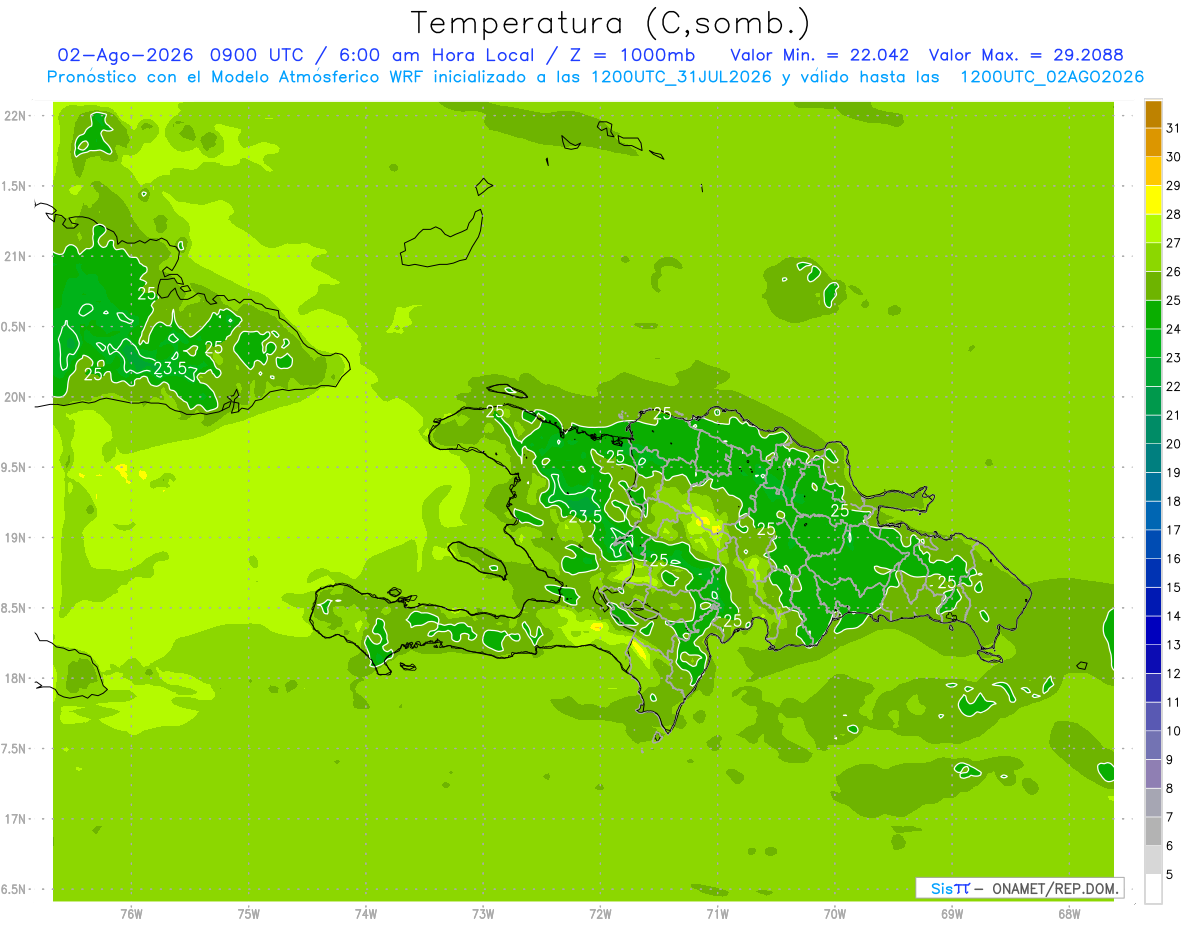The width and height of the screenshot is (1200, 927).
Task: Click the SisTT – ONAMET/REP.DOM. watermark box
Action: (x=1020, y=888)
